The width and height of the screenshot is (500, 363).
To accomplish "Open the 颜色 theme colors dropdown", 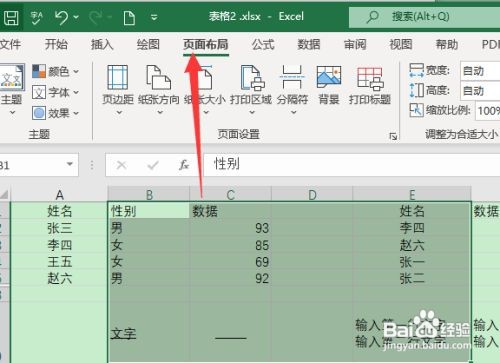I will 56,71.
